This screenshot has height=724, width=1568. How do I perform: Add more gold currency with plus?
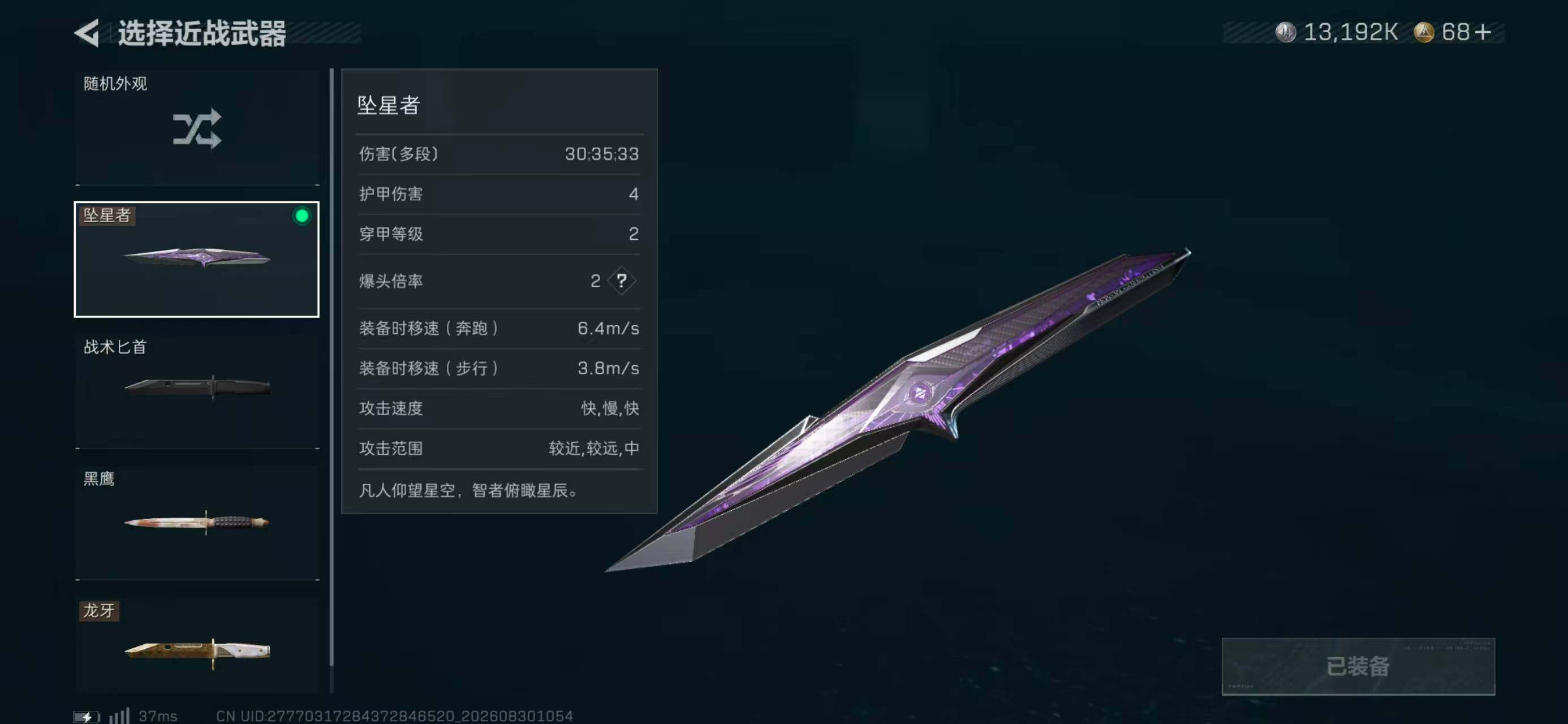(x=1483, y=32)
